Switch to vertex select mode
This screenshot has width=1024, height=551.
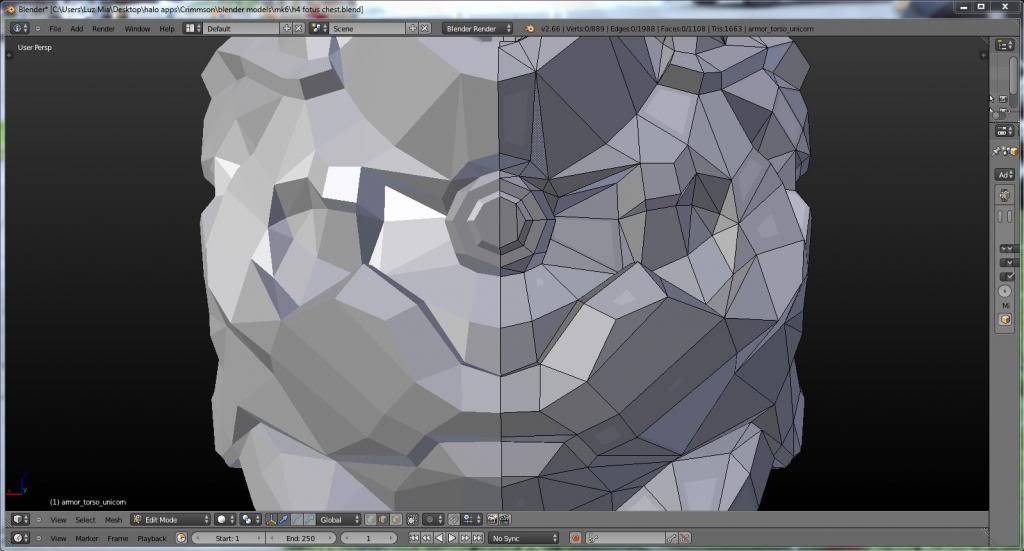[370, 520]
